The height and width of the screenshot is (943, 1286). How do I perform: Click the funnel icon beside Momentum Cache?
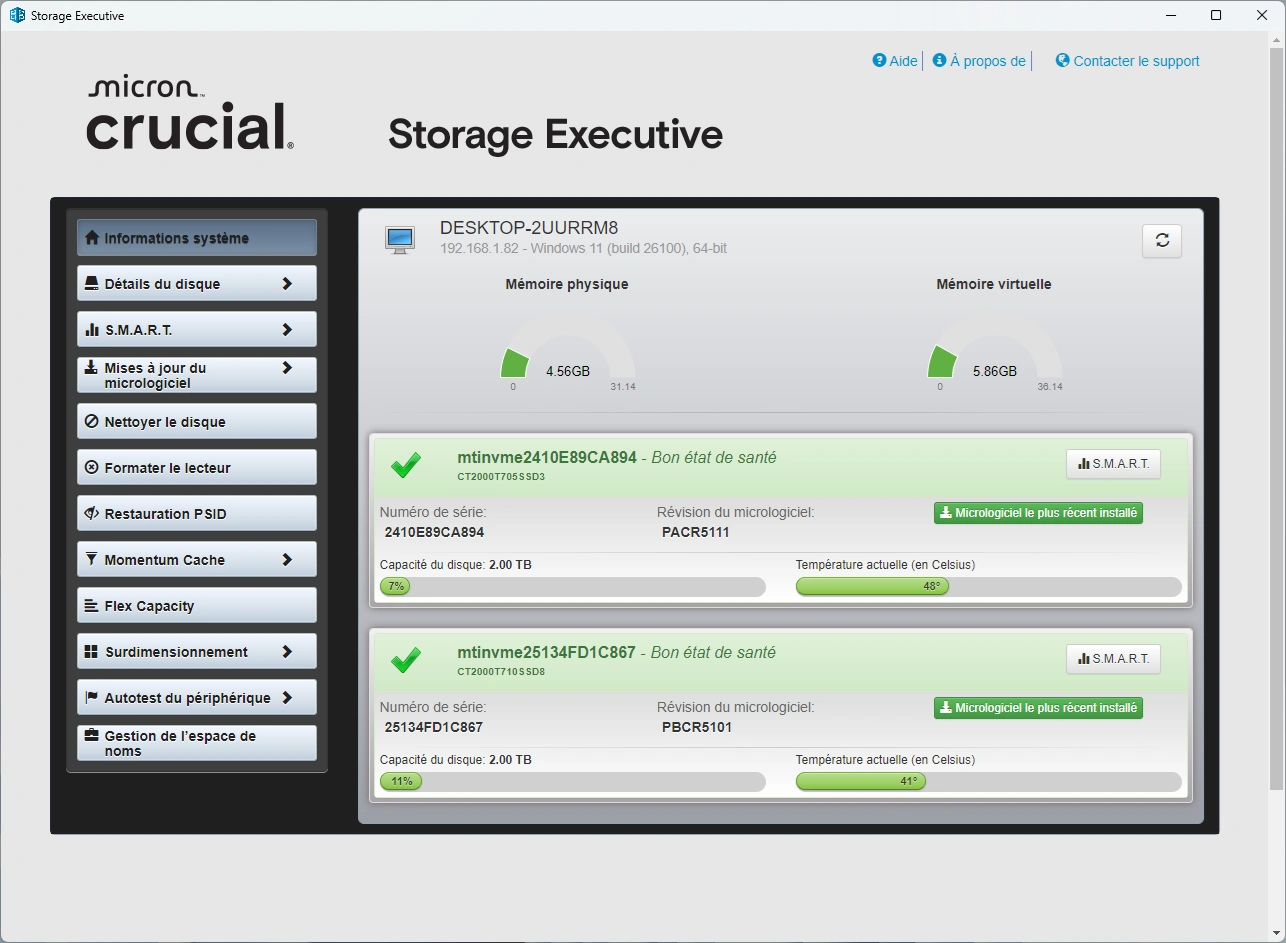(x=92, y=560)
